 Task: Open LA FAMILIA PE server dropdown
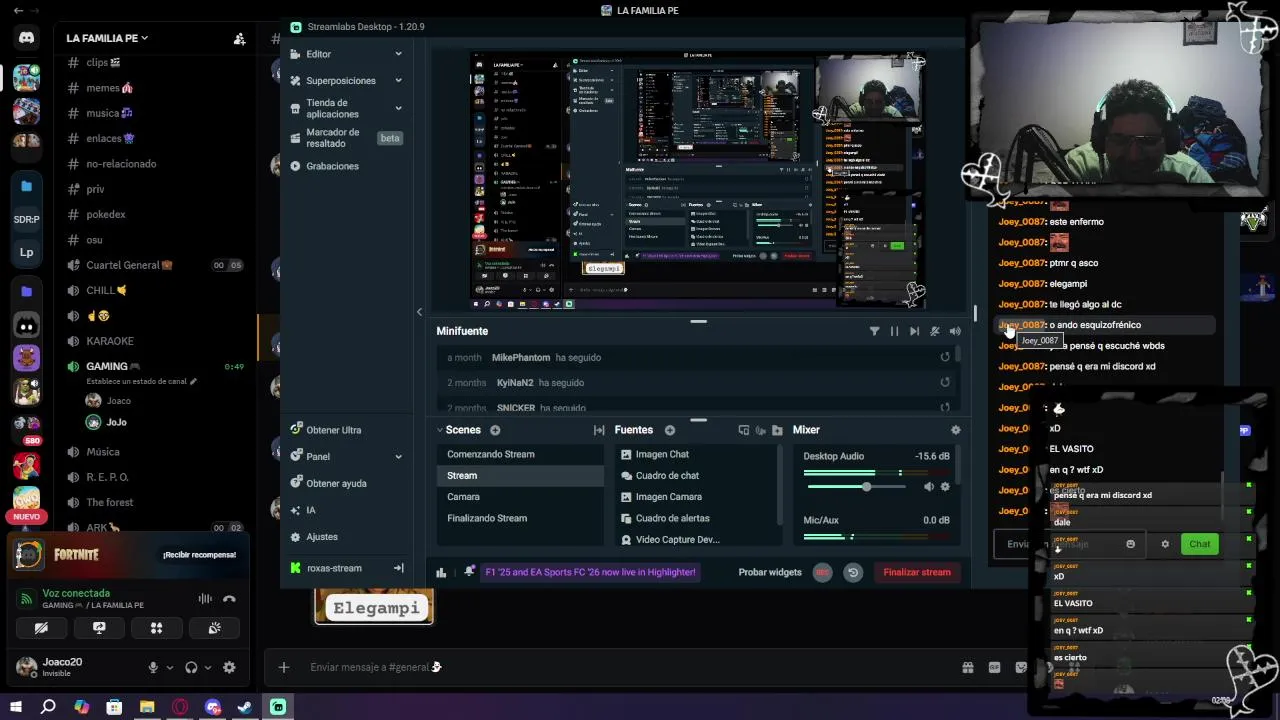tap(107, 38)
